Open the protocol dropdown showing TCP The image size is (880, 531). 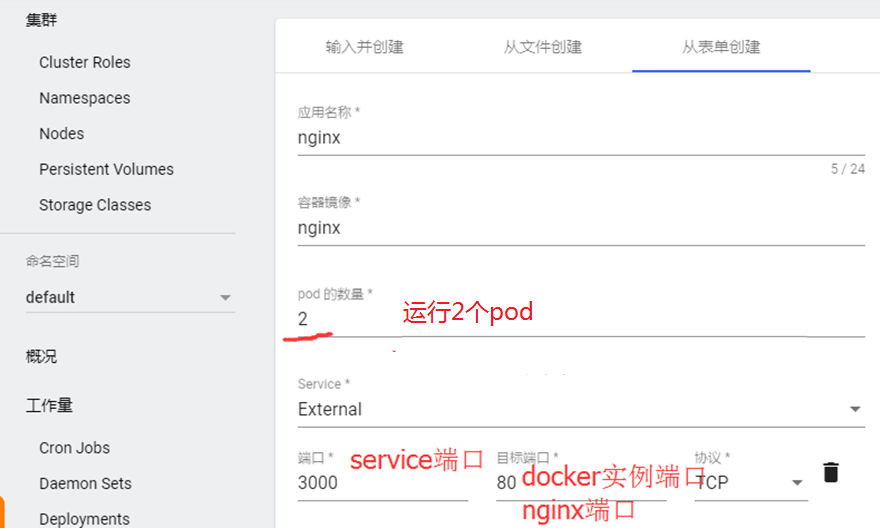(751, 482)
